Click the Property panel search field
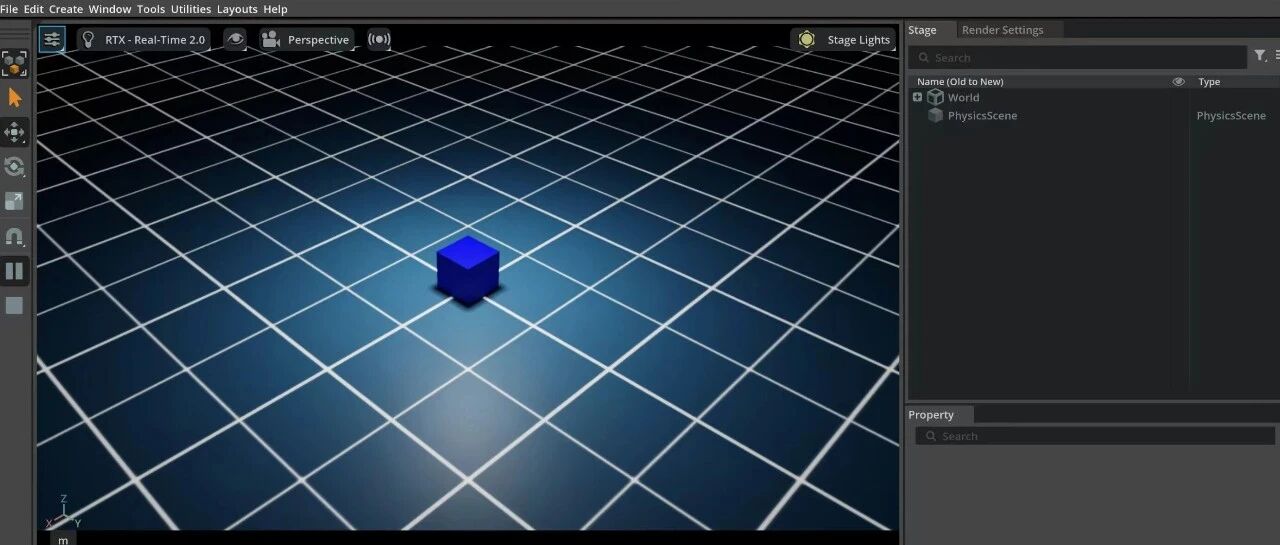 coord(1095,436)
